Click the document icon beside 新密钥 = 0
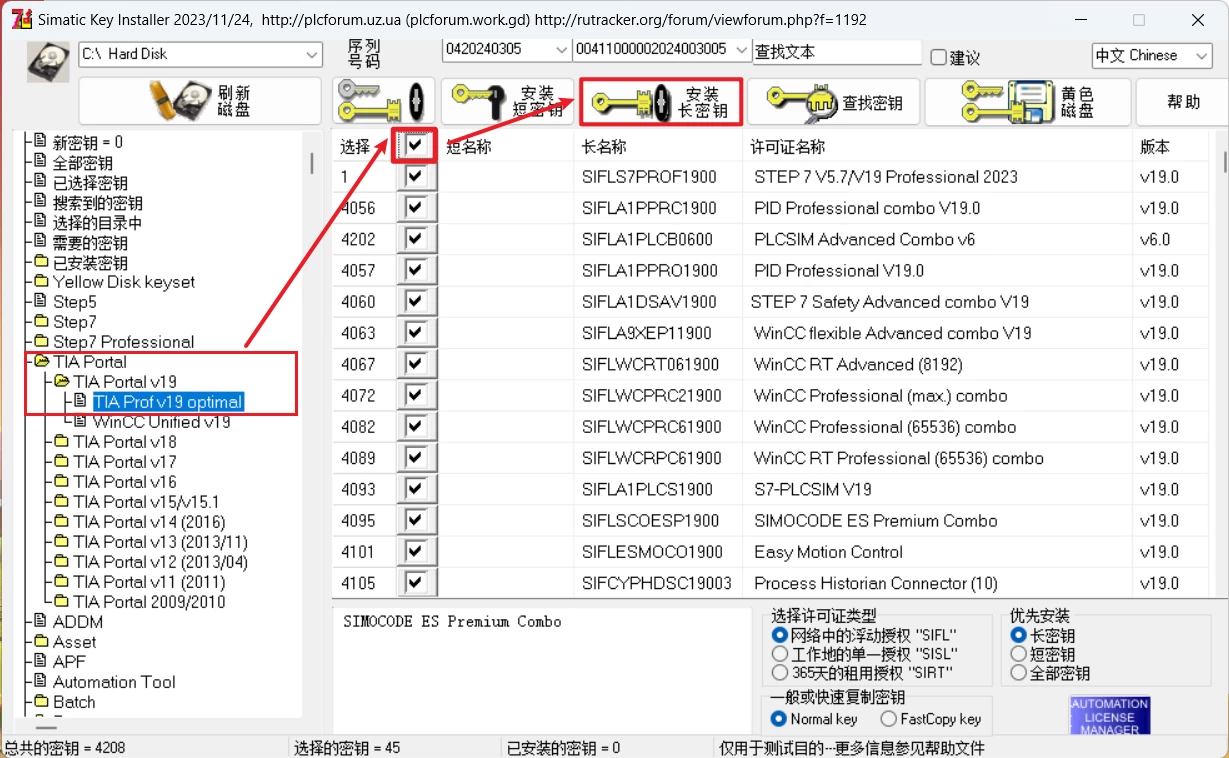 coord(40,142)
